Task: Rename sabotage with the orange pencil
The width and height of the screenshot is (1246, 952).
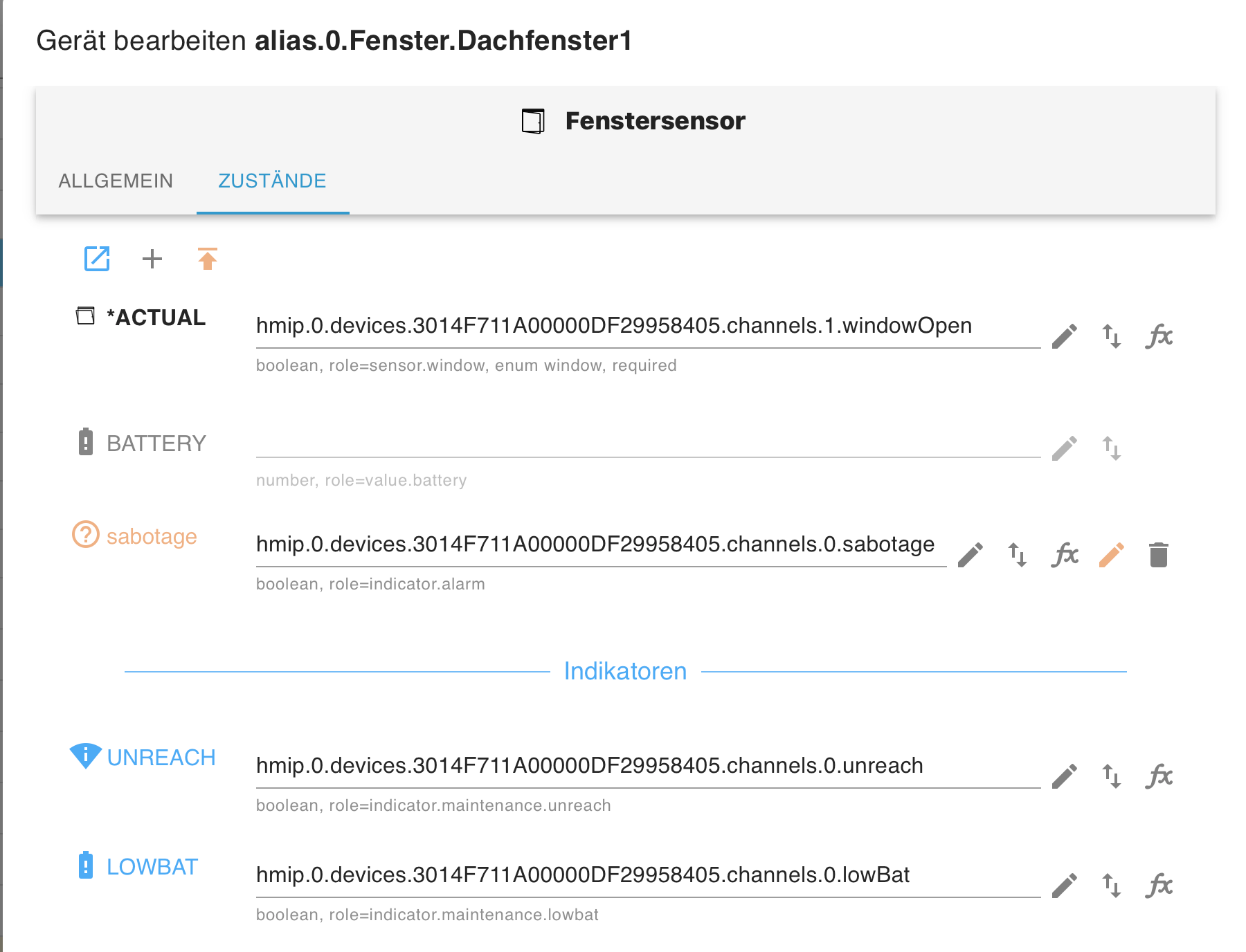Action: [x=1112, y=555]
